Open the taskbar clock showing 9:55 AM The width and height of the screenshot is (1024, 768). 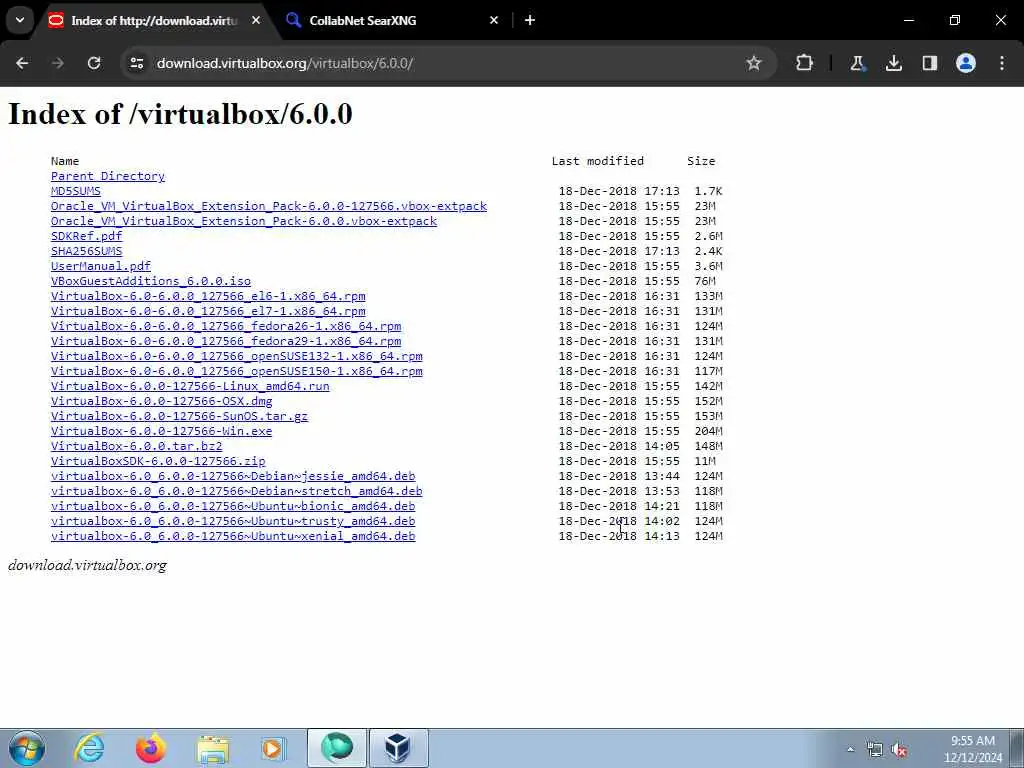click(x=972, y=749)
